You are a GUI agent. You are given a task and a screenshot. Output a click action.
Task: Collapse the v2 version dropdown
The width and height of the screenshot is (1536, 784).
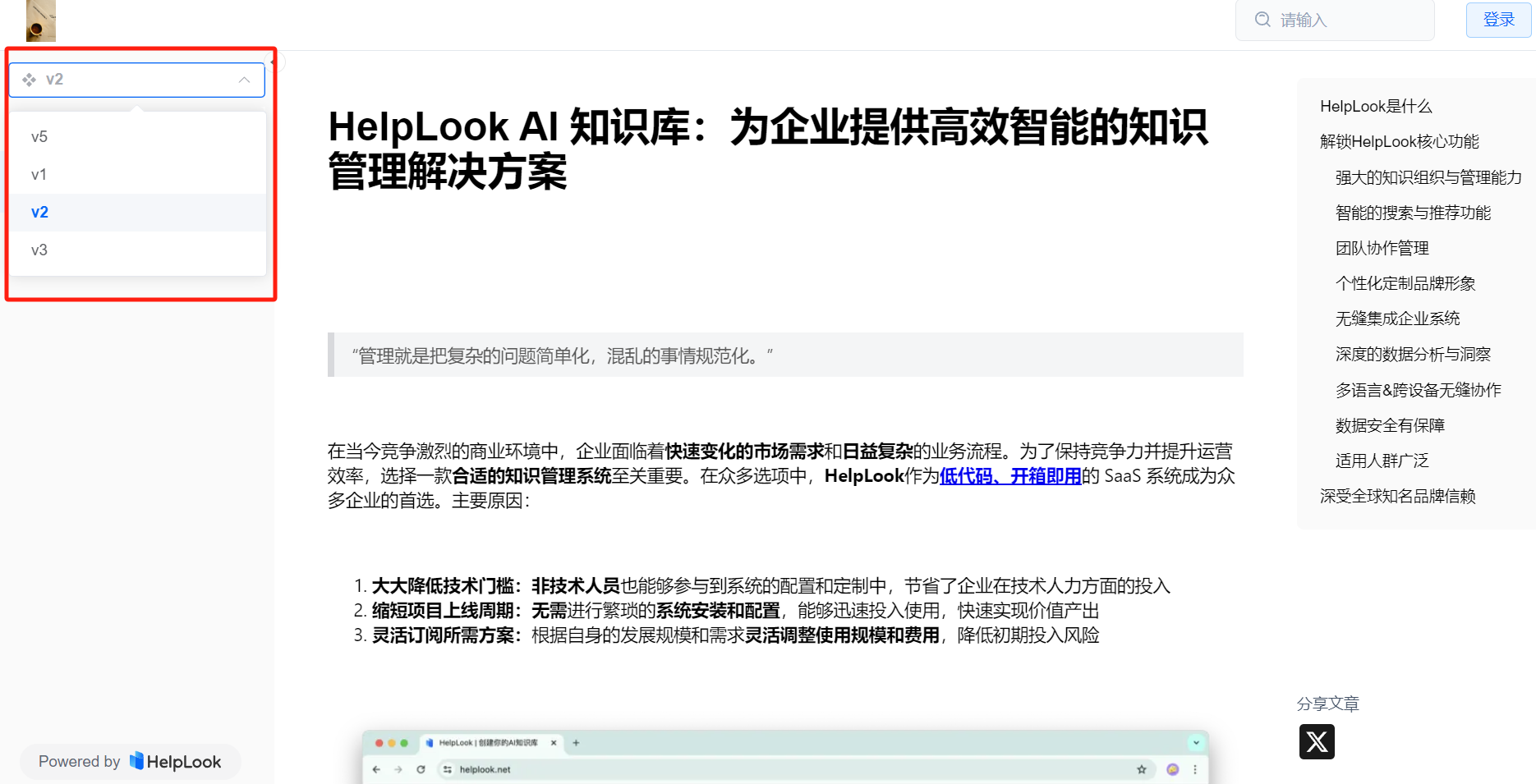[137, 80]
